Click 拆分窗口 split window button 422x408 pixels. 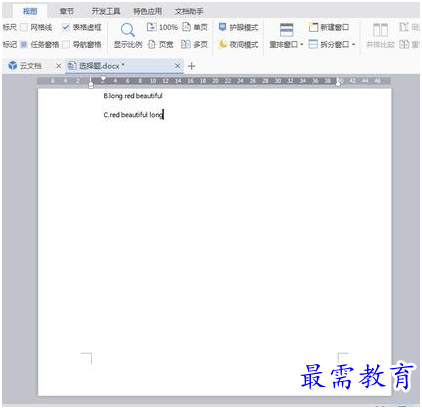pyautogui.click(x=329, y=44)
